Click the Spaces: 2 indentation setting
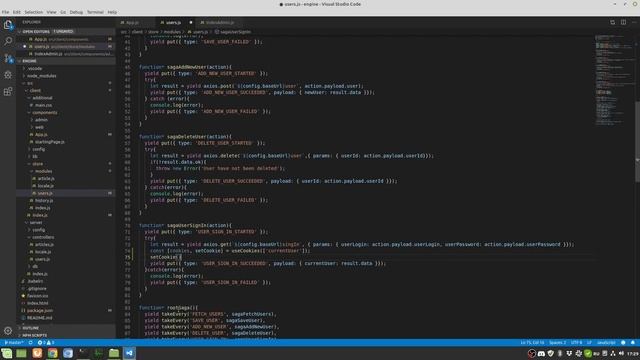 [558, 342]
